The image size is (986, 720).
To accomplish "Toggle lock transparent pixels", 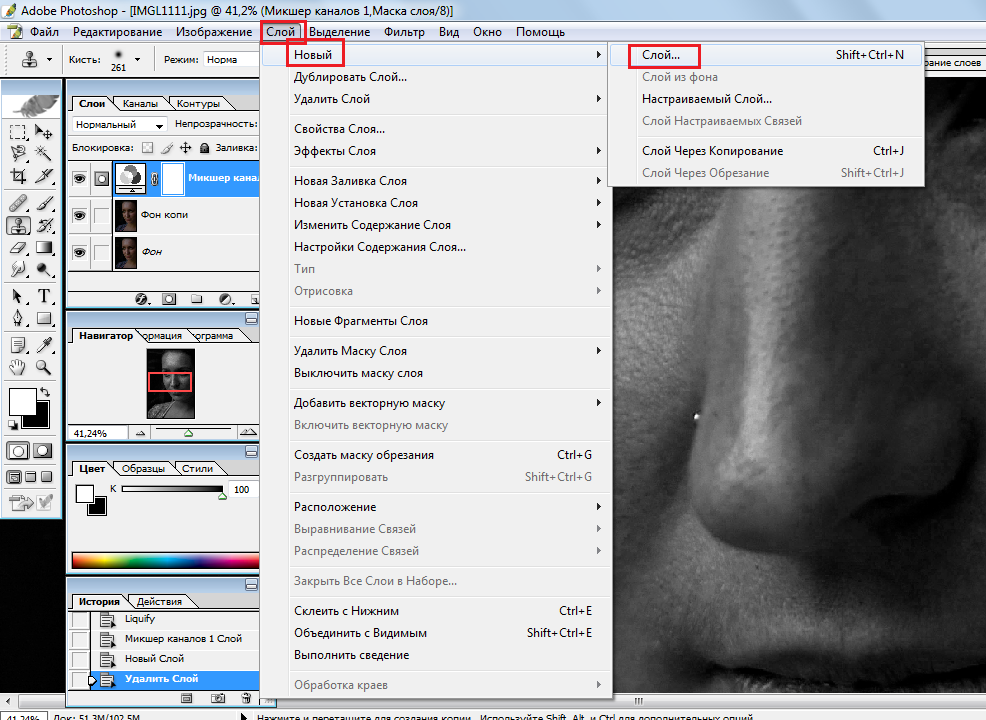I will pos(147,148).
